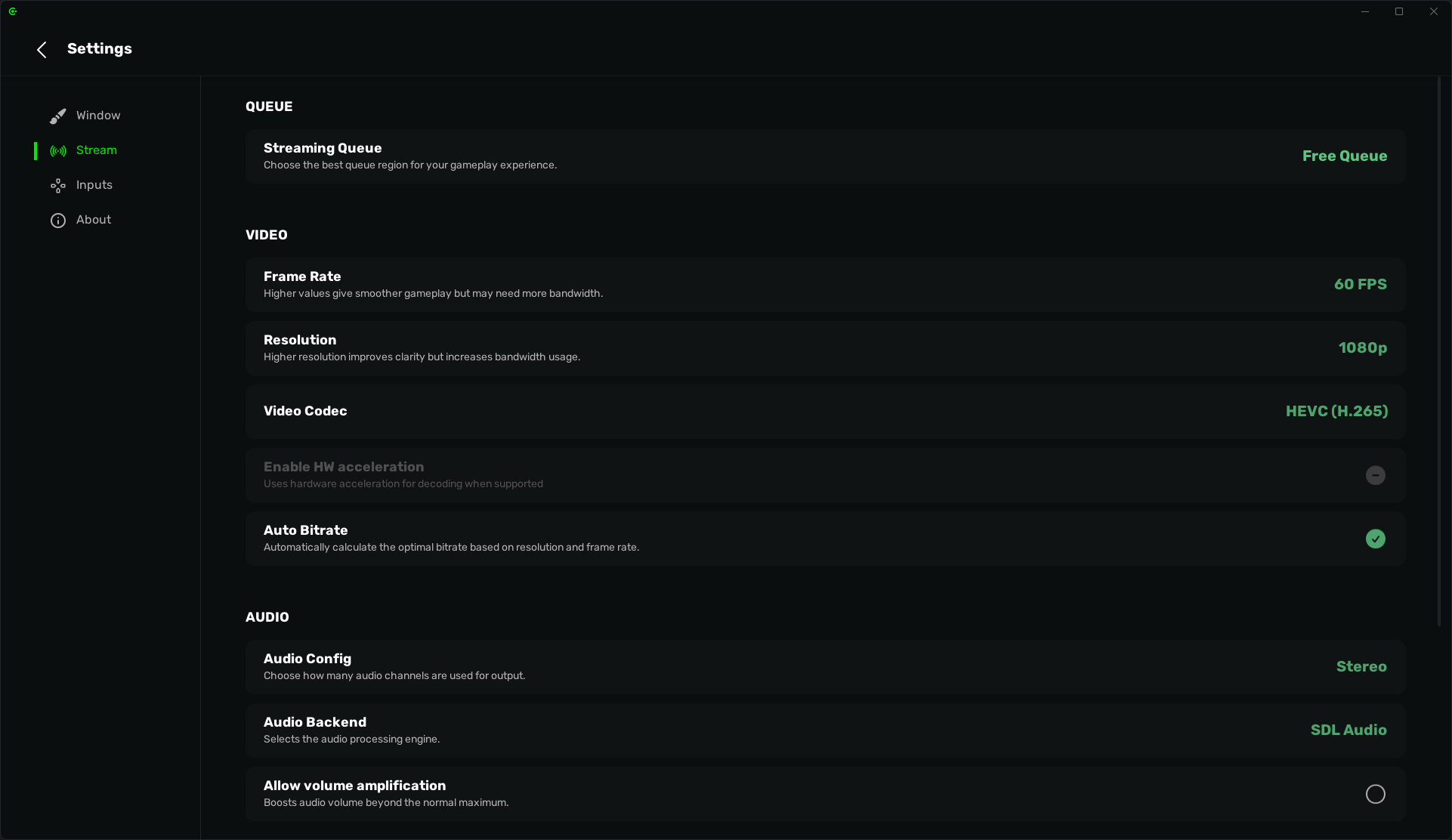The image size is (1452, 840).
Task: Click the Free Queue streaming queue option
Action: pos(1344,156)
